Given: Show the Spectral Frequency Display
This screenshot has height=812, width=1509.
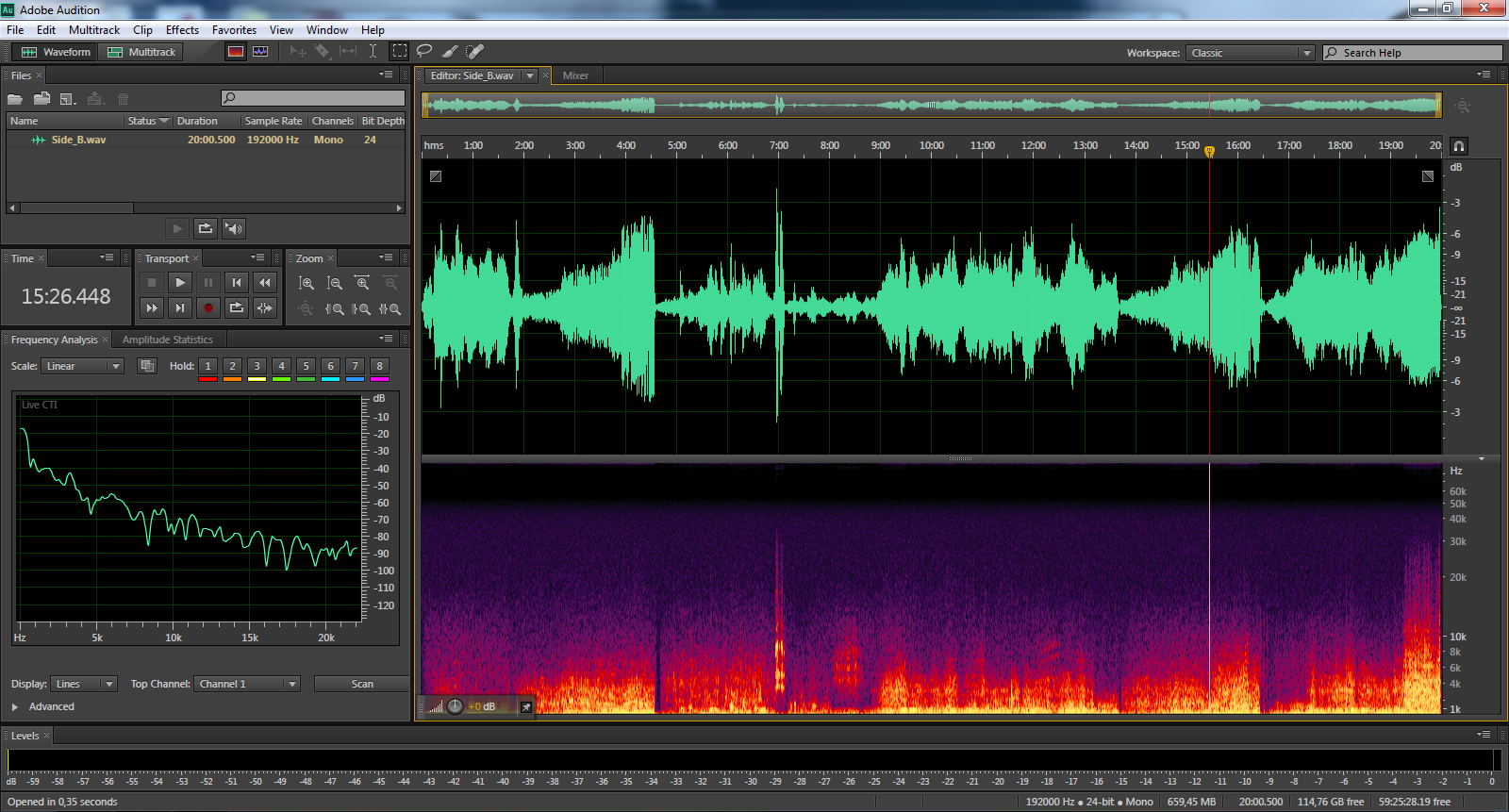Looking at the screenshot, I should pos(236,52).
